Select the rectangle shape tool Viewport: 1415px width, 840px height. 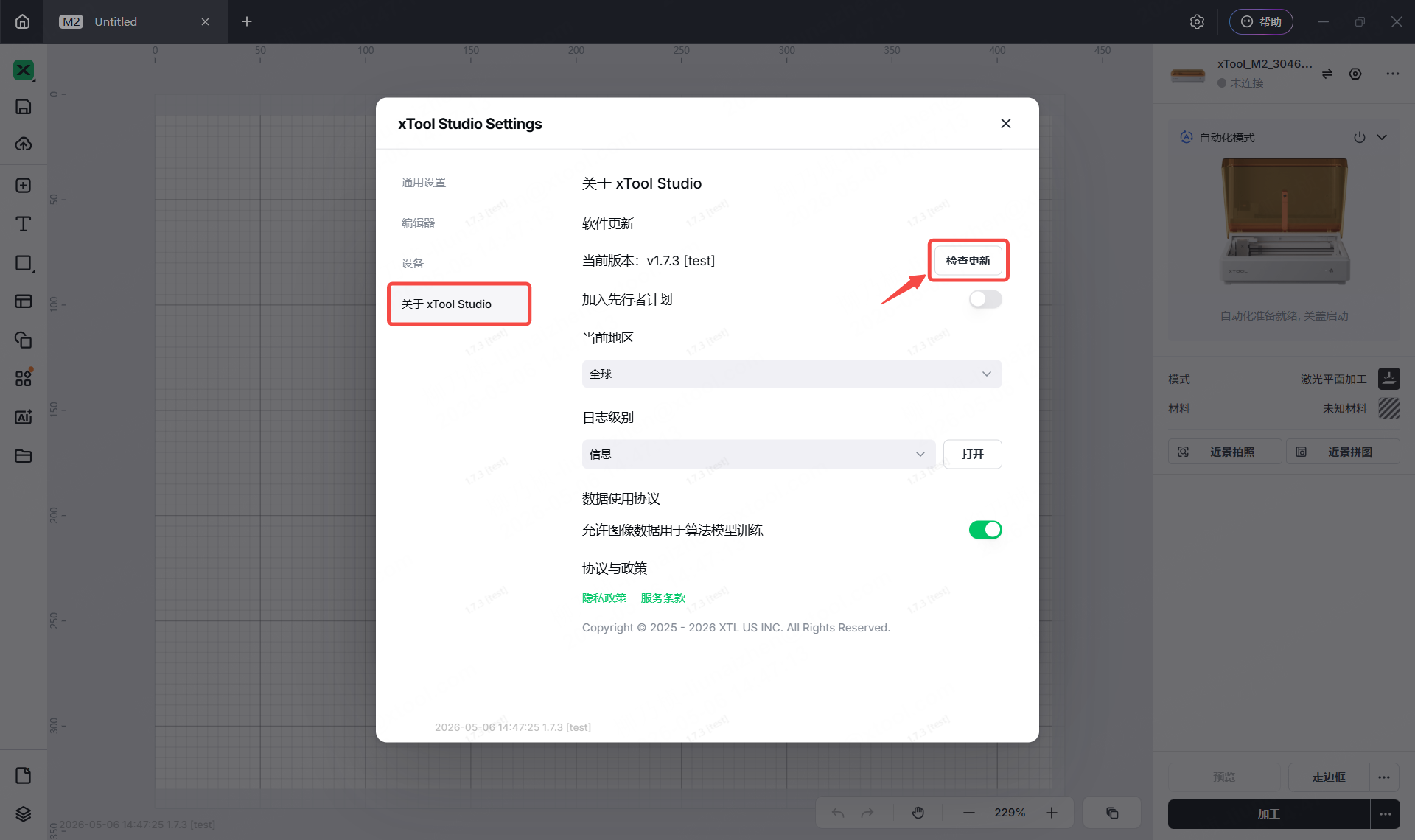(24, 263)
